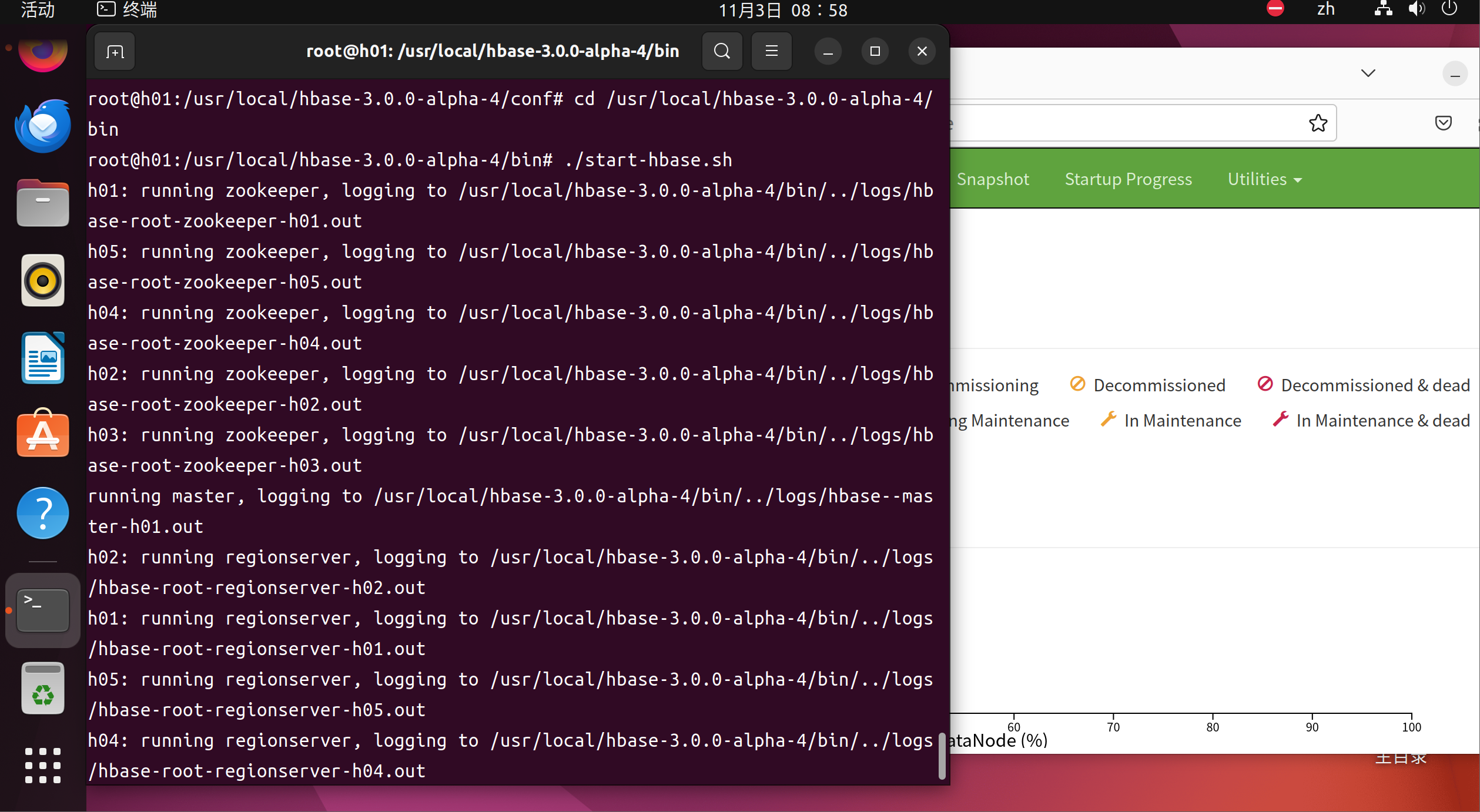Open Rhythmbox music player

click(43, 280)
